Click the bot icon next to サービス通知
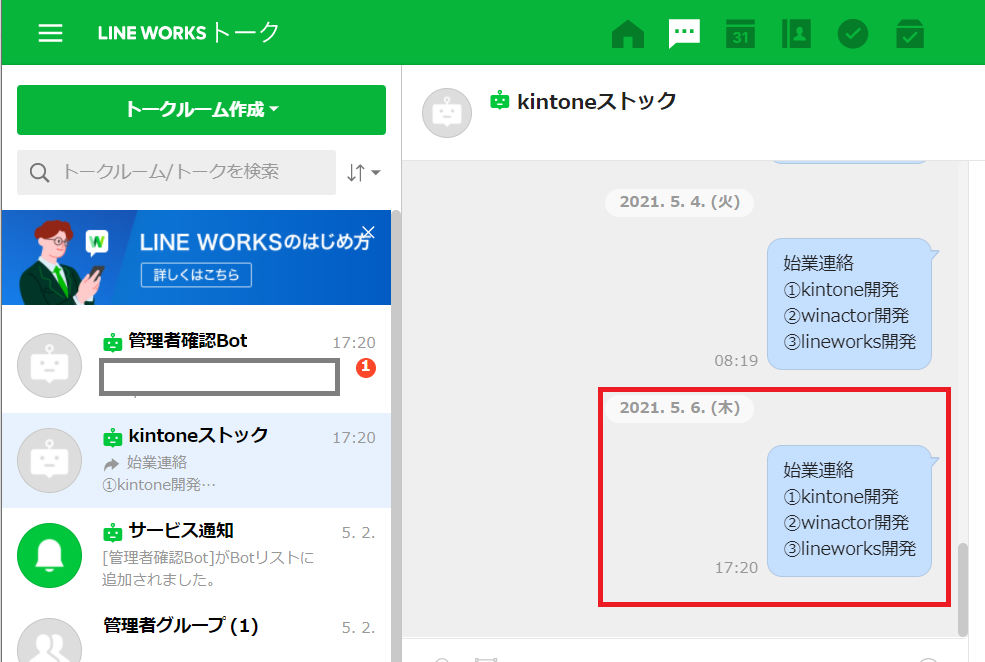This screenshot has width=985, height=662. pyautogui.click(x=112, y=533)
